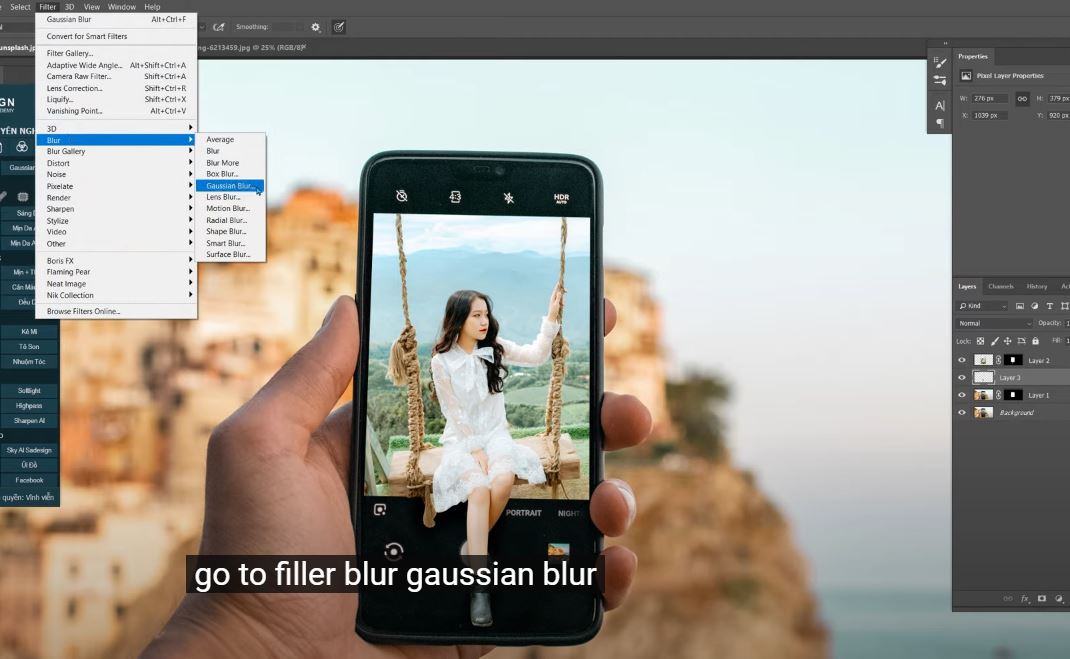Choose Gaussian Blur from Blur submenu
This screenshot has width=1070, height=659.
(229, 186)
